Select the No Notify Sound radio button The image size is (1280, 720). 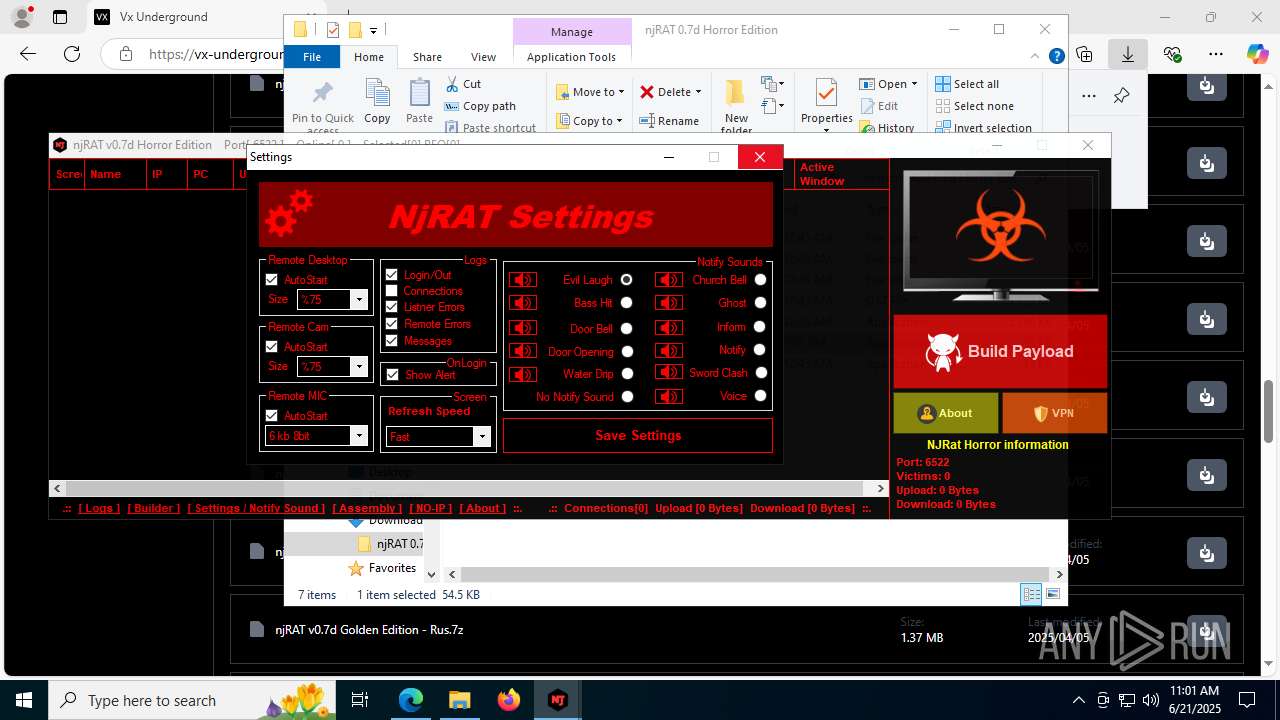[x=627, y=397]
